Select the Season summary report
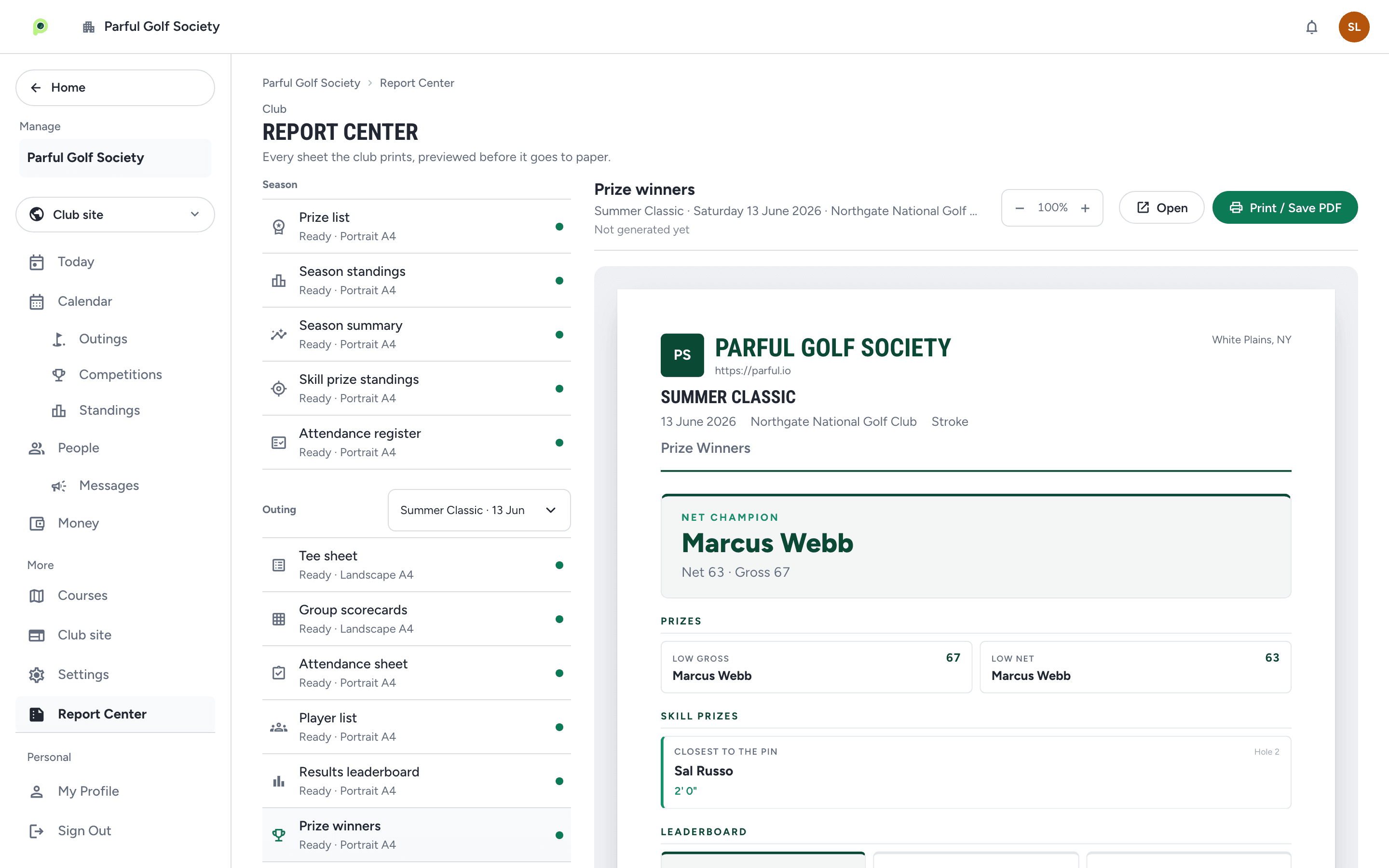Viewport: 1389px width, 868px height. 417,334
